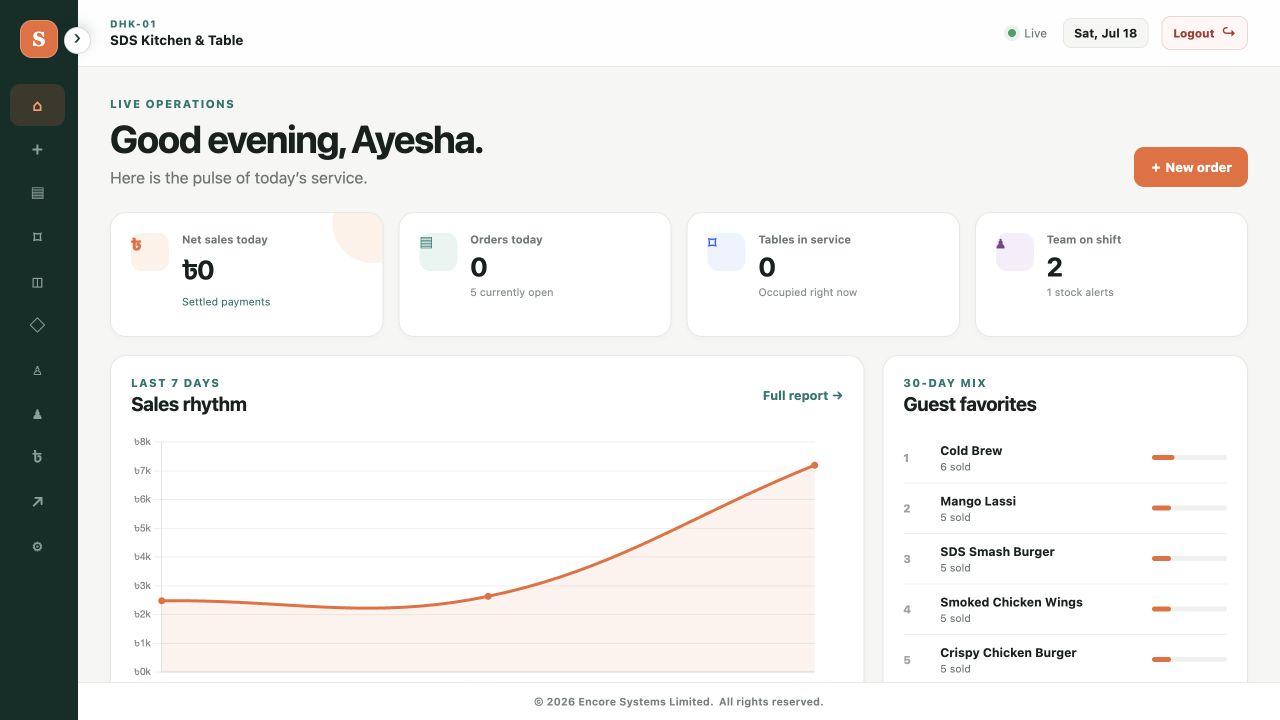
Task: Click the Good evening, Ayesha greeting
Action: (297, 140)
